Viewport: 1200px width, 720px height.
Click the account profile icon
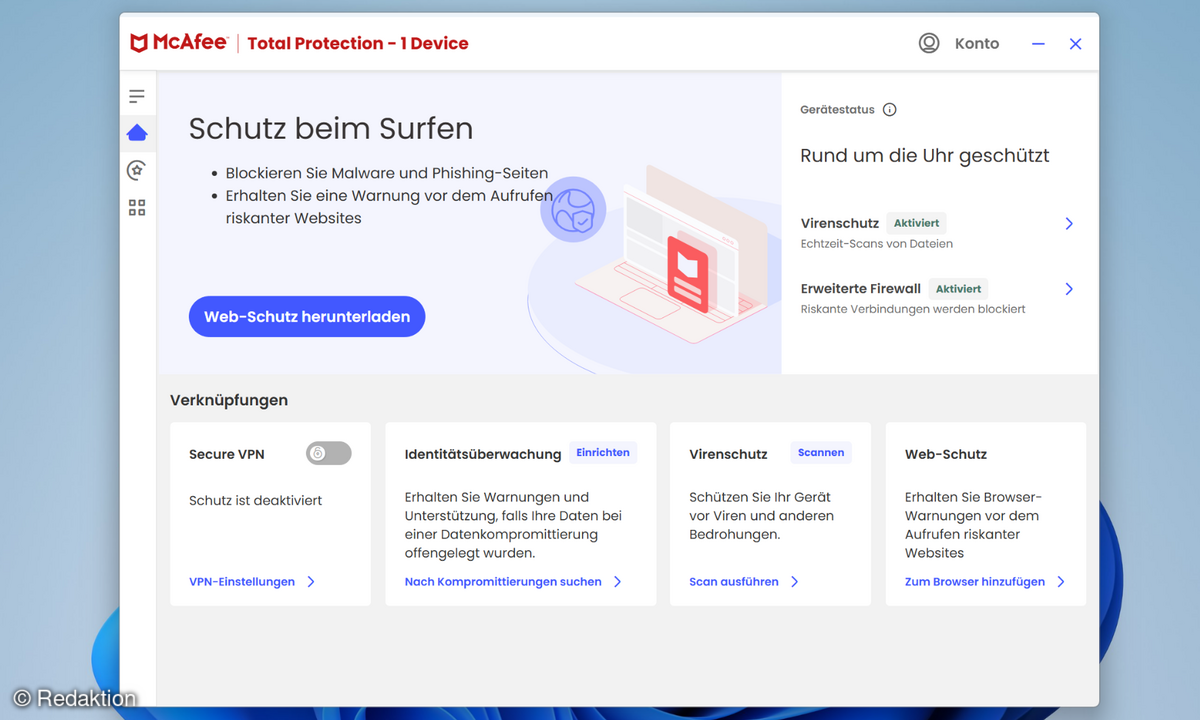(x=929, y=43)
